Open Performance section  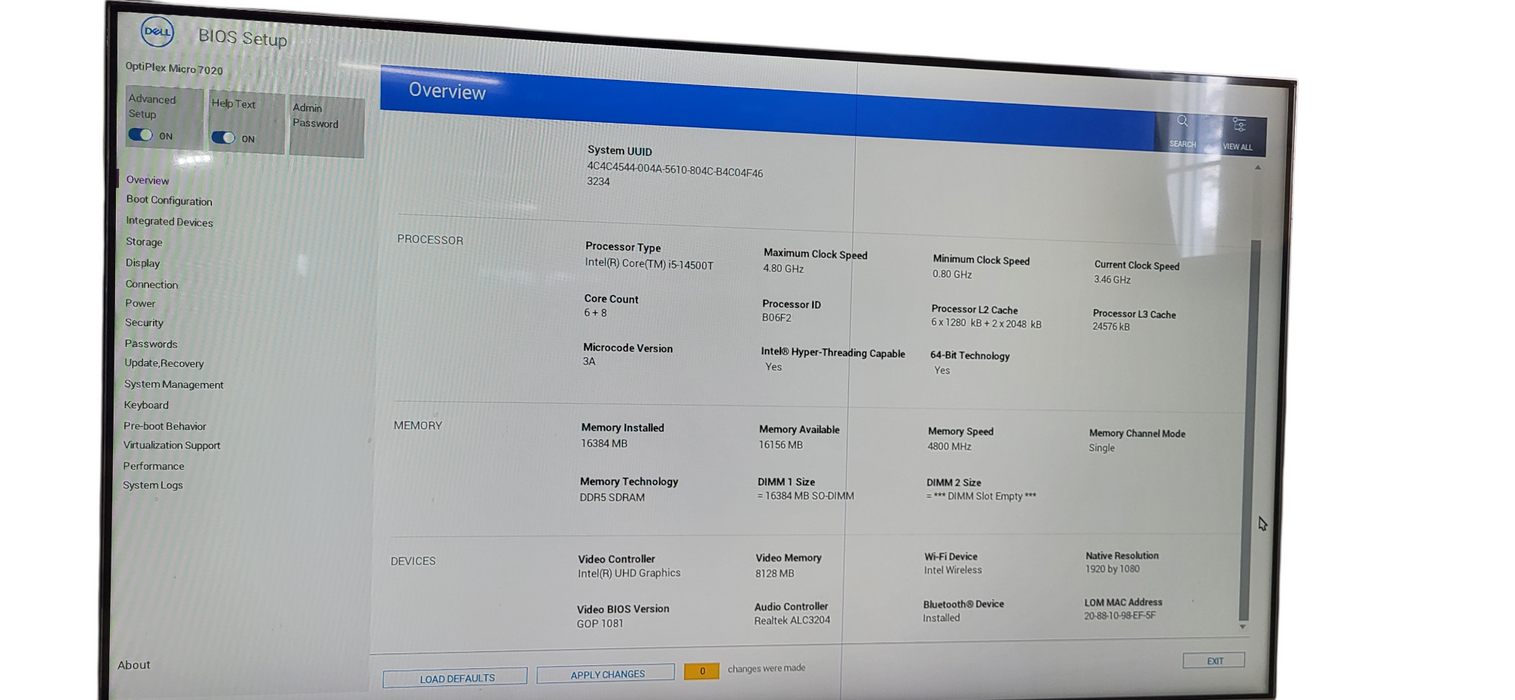tap(154, 466)
